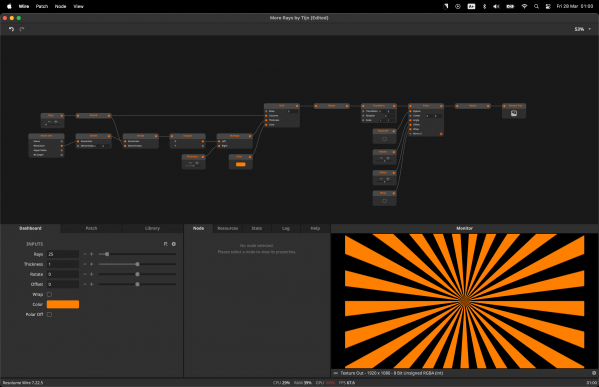Image resolution: width=599 pixels, height=387 pixels.
Task: Click the Rotate value input field
Action: pos(63,274)
